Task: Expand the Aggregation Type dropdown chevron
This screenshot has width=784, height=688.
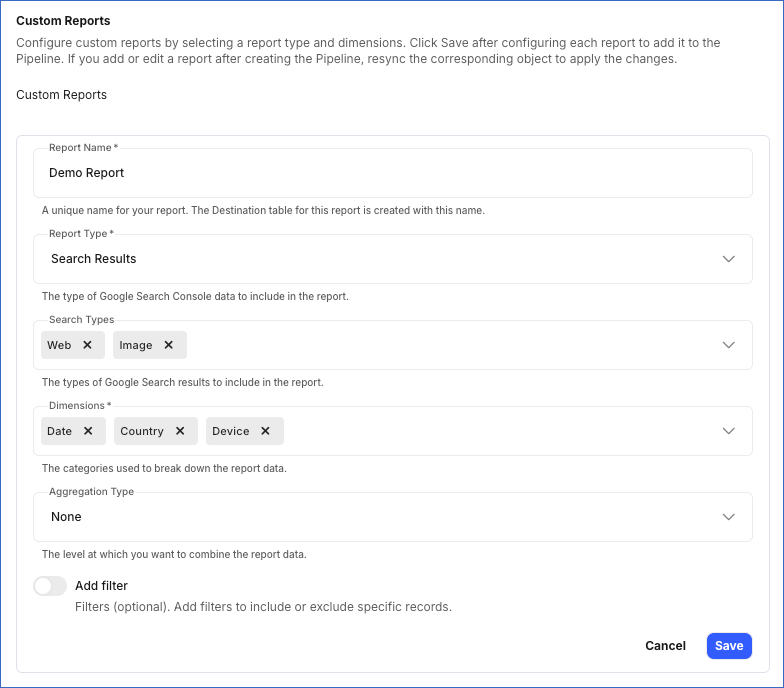Action: coord(728,517)
